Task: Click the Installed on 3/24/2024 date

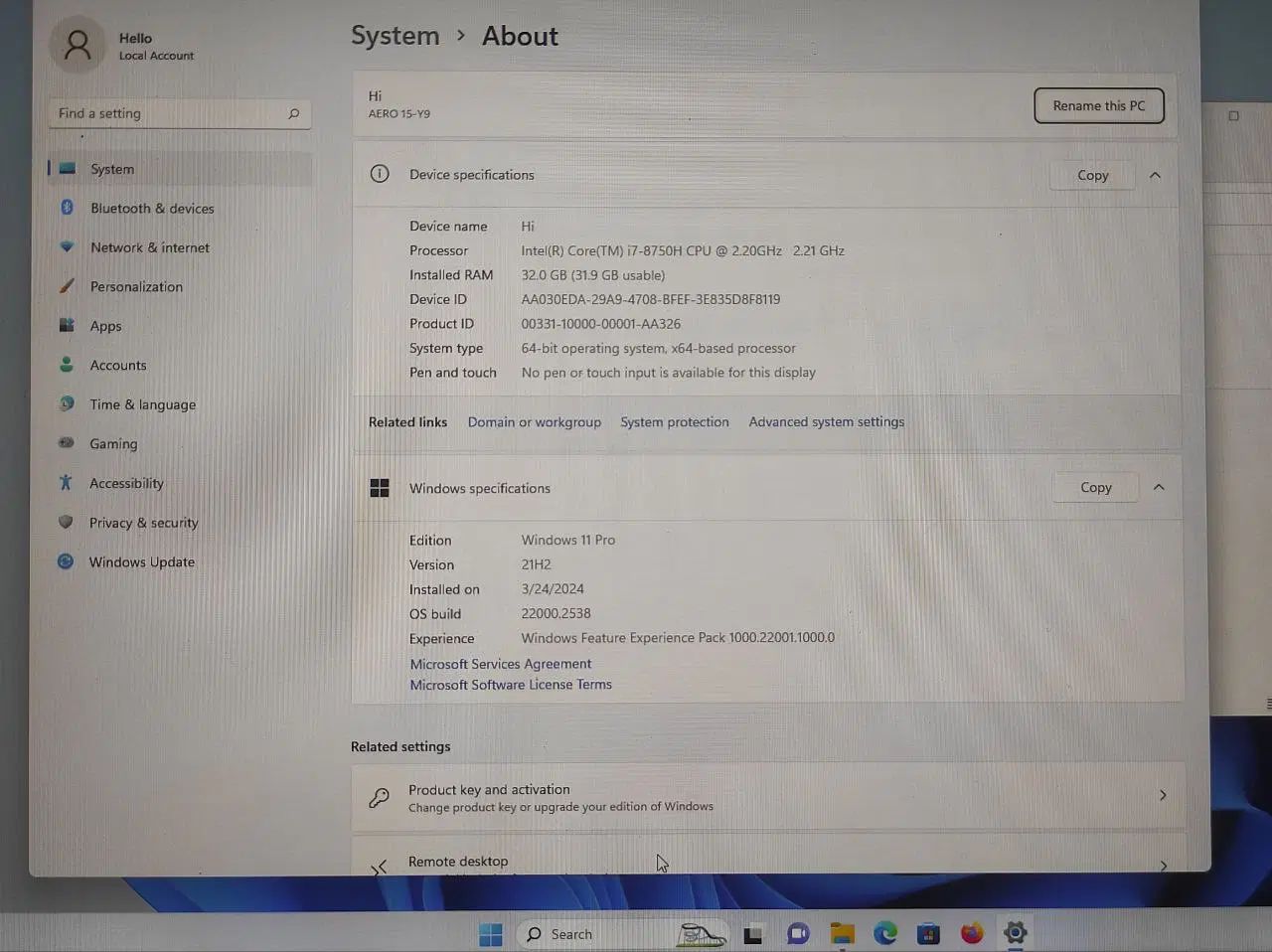Action: (553, 589)
